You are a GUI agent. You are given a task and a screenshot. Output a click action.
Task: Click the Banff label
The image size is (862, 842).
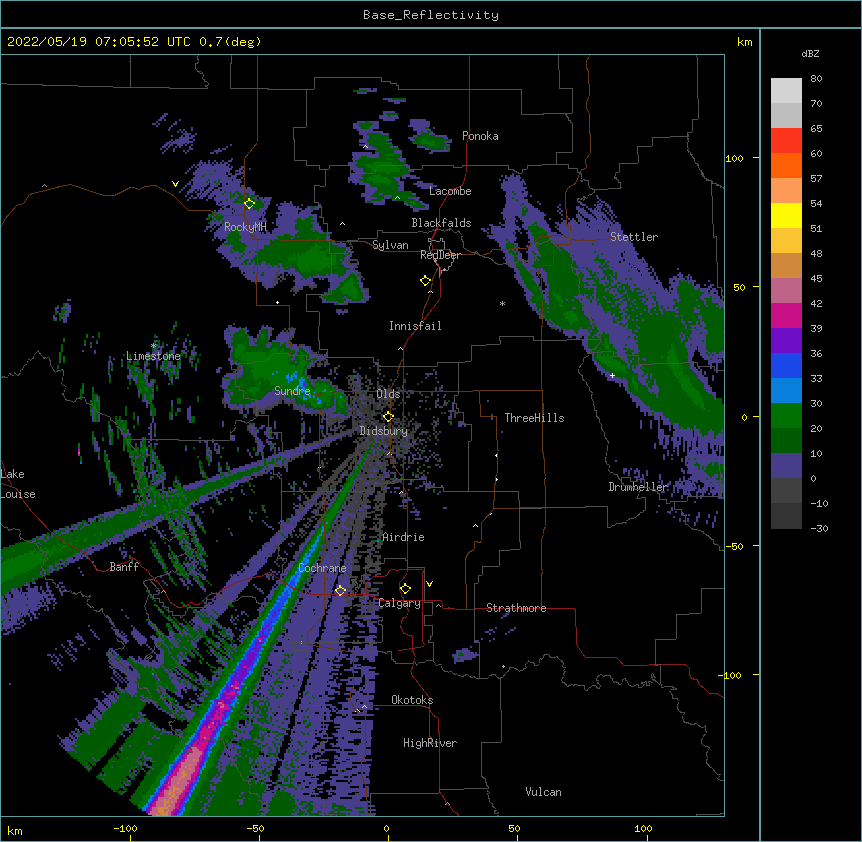tap(124, 567)
